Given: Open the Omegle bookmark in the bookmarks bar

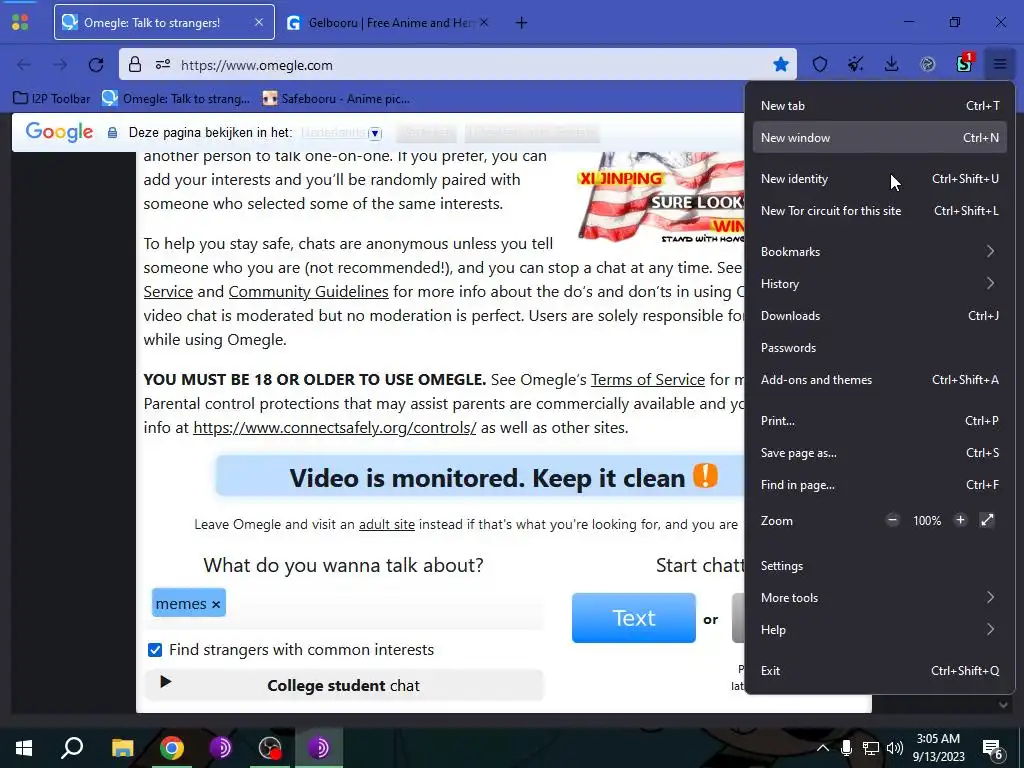Looking at the screenshot, I should tap(176, 99).
